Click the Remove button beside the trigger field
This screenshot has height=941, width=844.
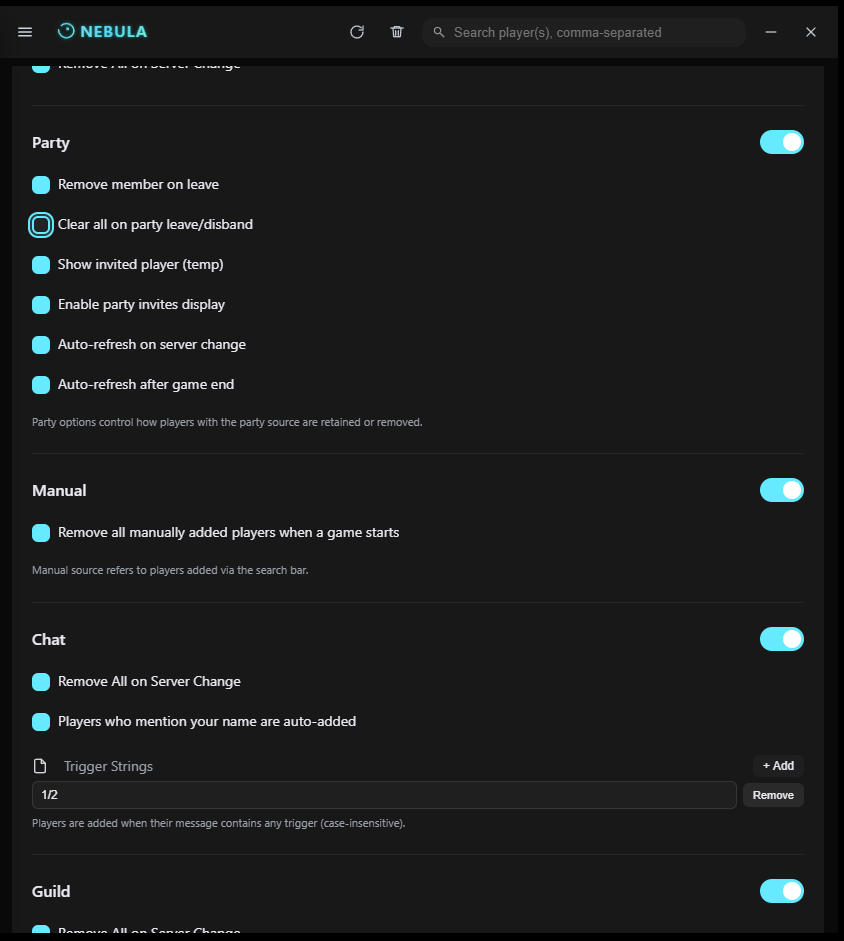772,795
